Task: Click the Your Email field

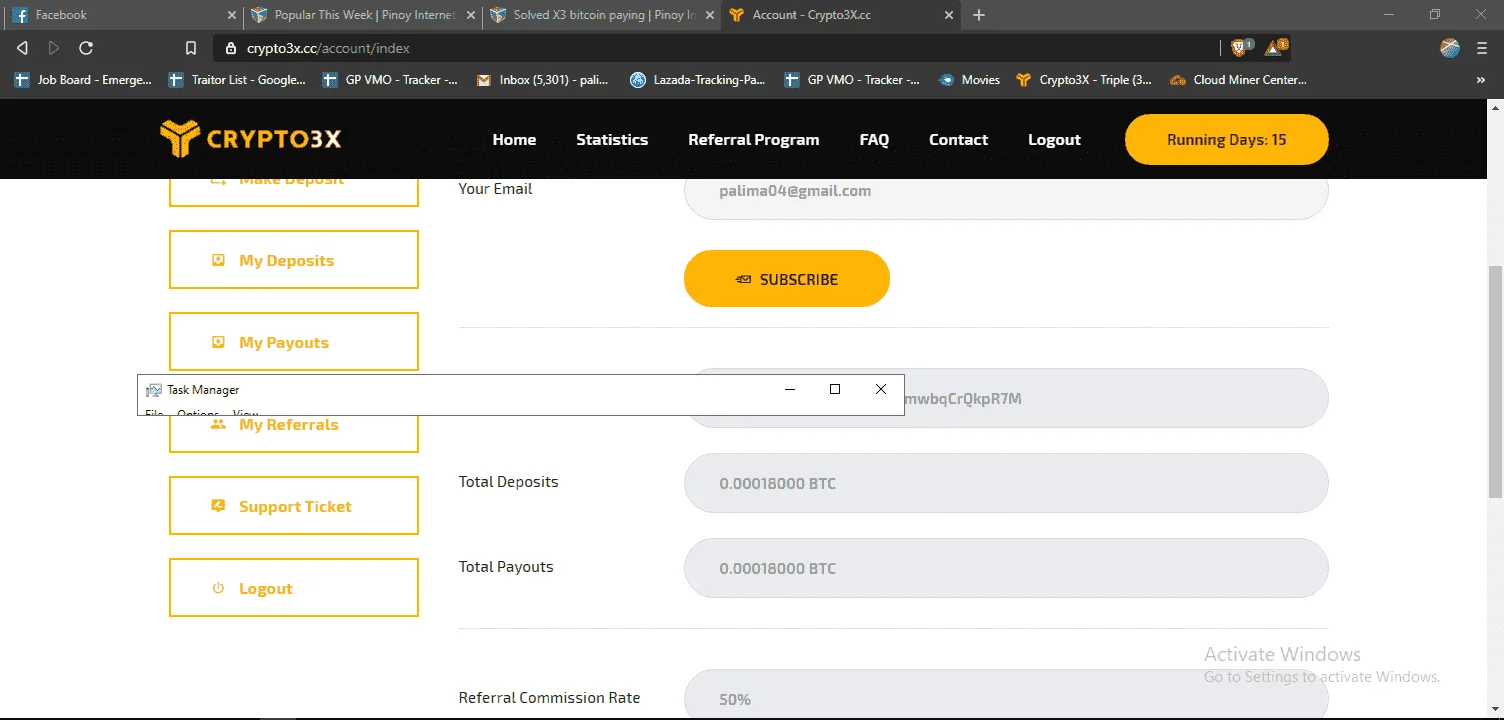Action: pos(1006,198)
